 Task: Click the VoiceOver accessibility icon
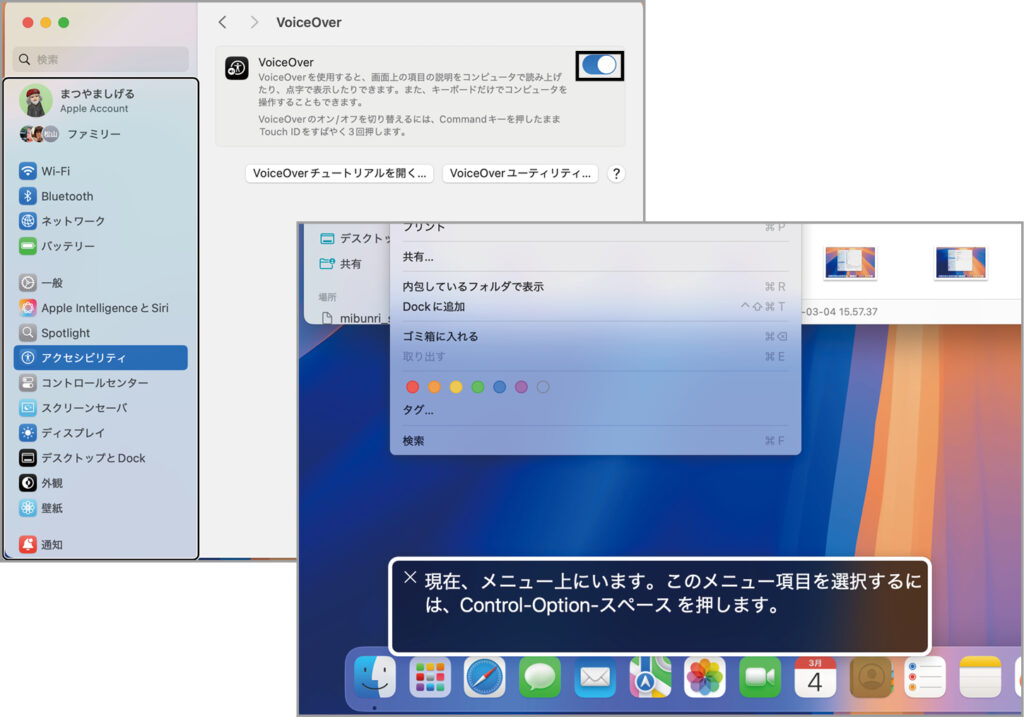pyautogui.click(x=236, y=68)
